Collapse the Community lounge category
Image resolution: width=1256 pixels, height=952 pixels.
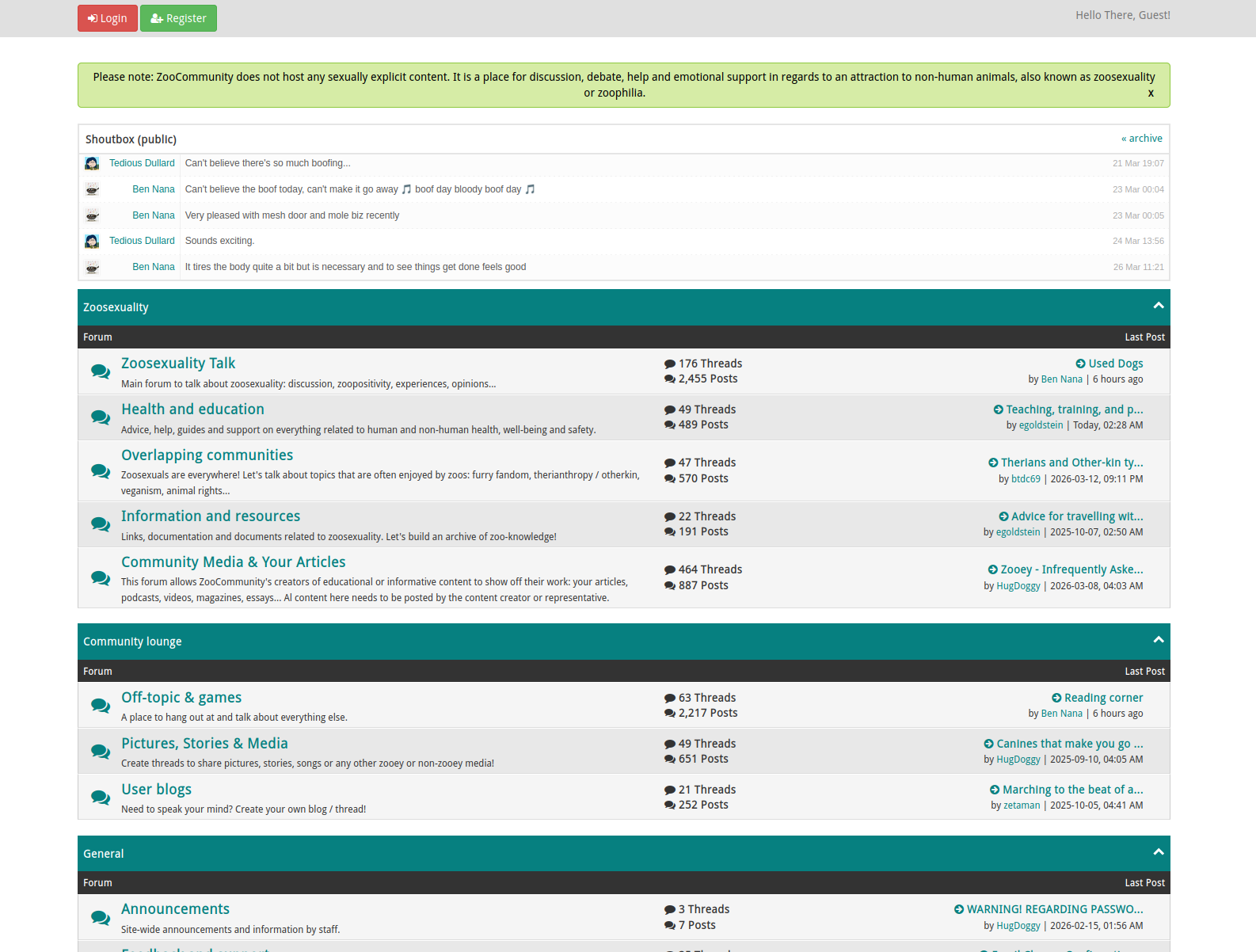[x=1158, y=640]
